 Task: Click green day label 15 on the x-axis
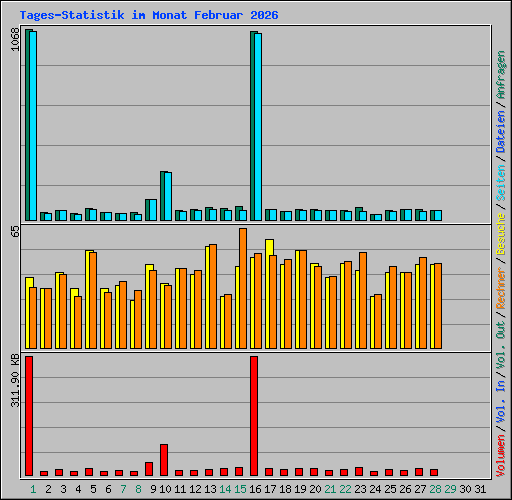(x=240, y=489)
